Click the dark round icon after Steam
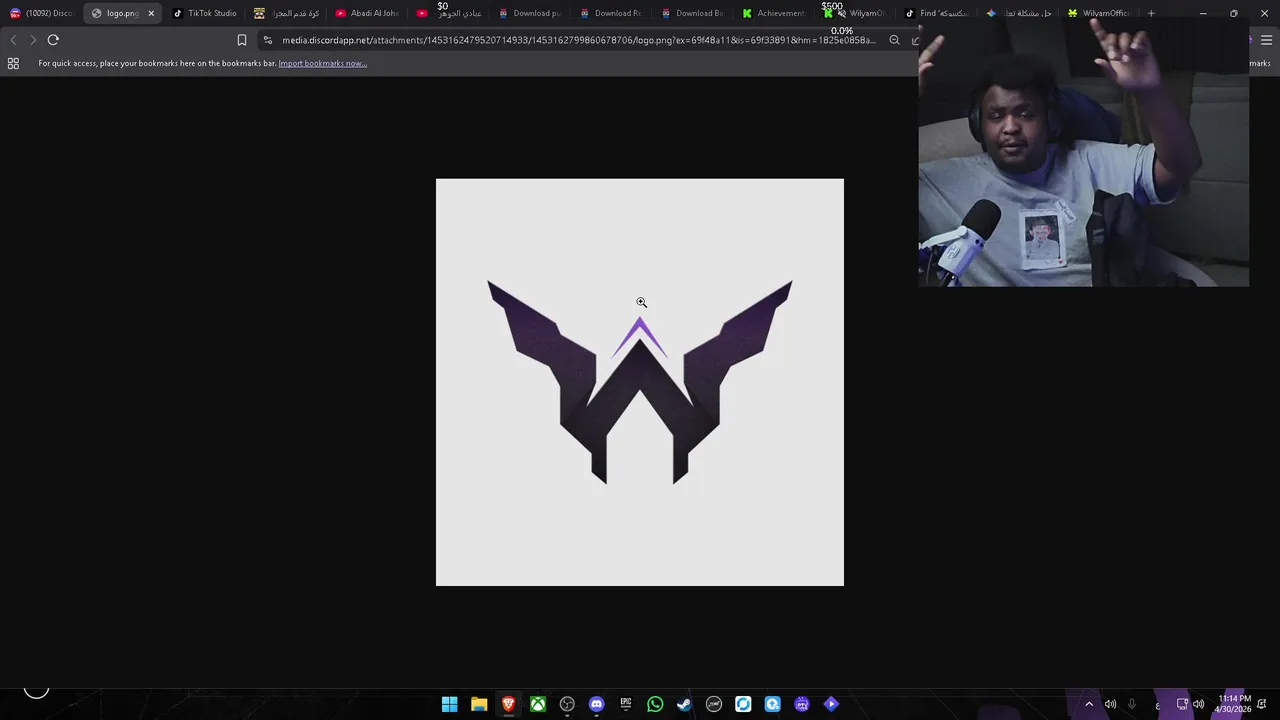Screen dimensions: 1280x720 pos(714,704)
